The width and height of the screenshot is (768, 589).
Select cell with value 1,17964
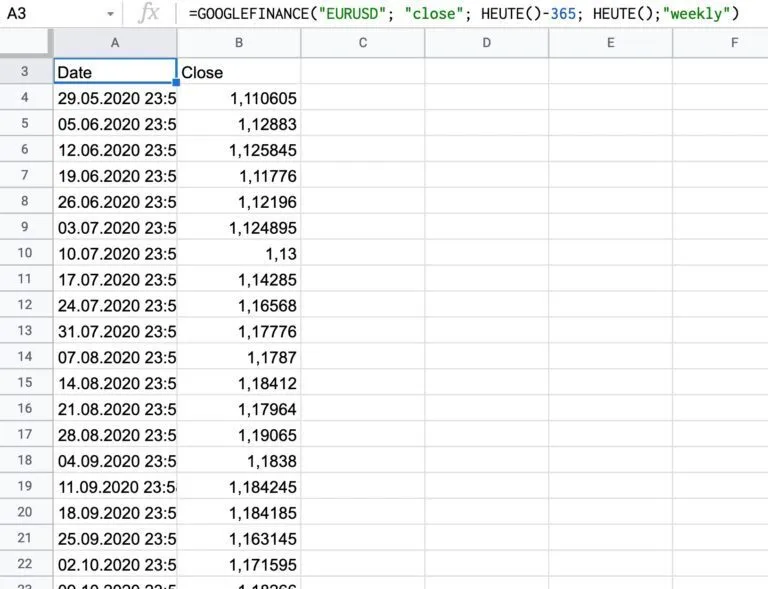(x=239, y=409)
